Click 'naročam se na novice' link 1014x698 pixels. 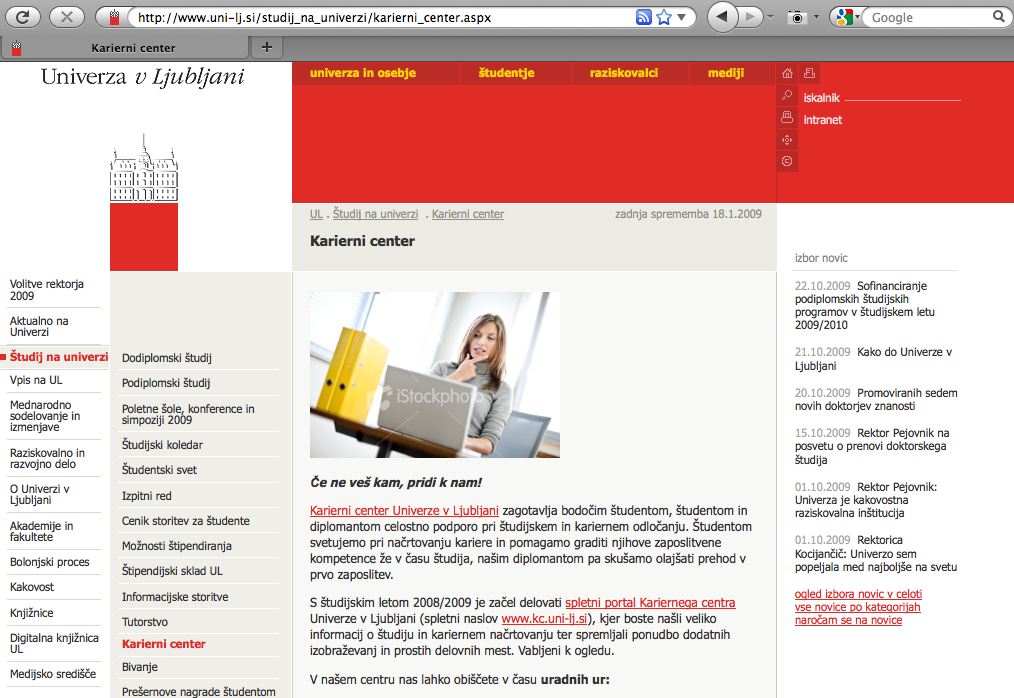tap(848, 620)
